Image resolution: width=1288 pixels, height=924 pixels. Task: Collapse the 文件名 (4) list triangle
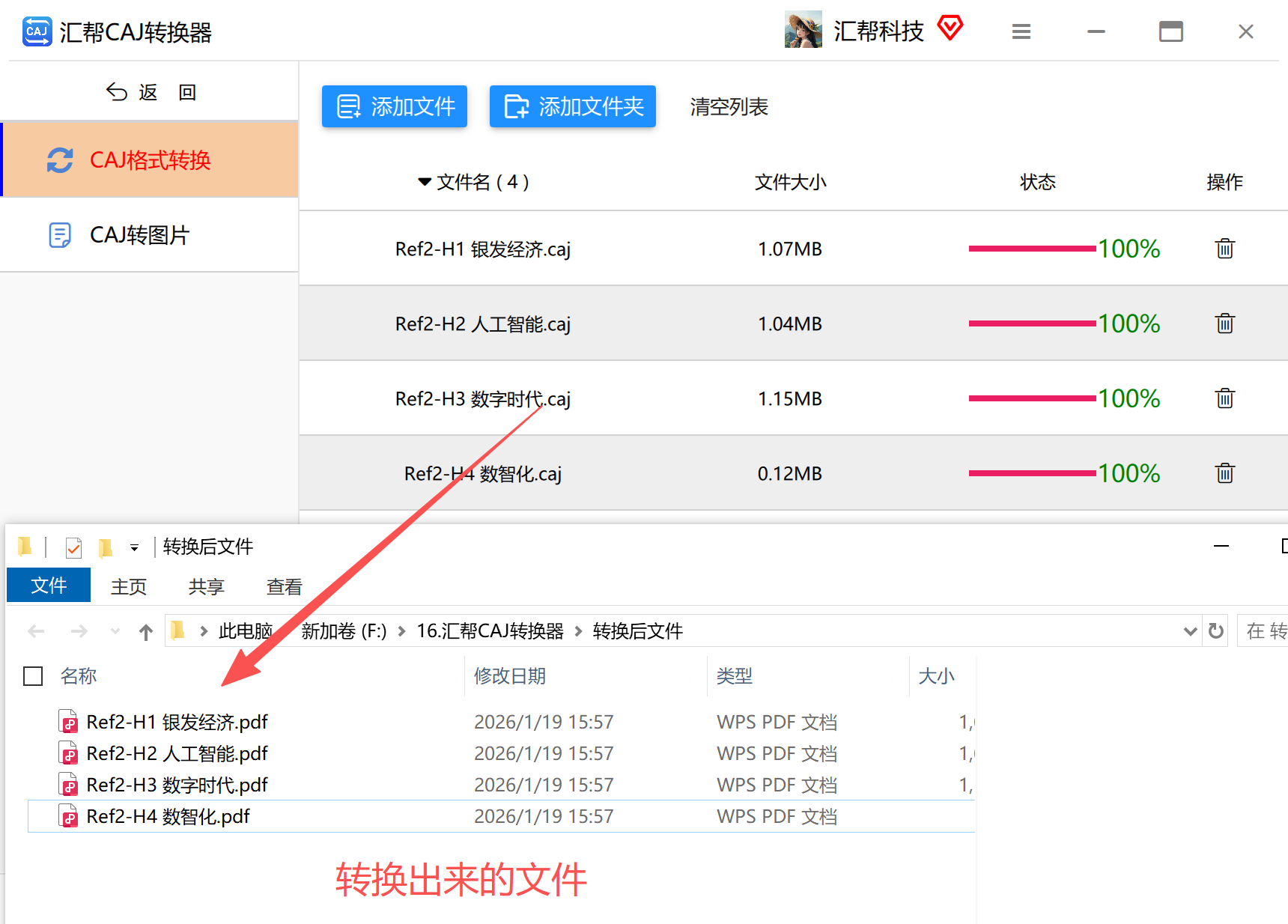(425, 182)
